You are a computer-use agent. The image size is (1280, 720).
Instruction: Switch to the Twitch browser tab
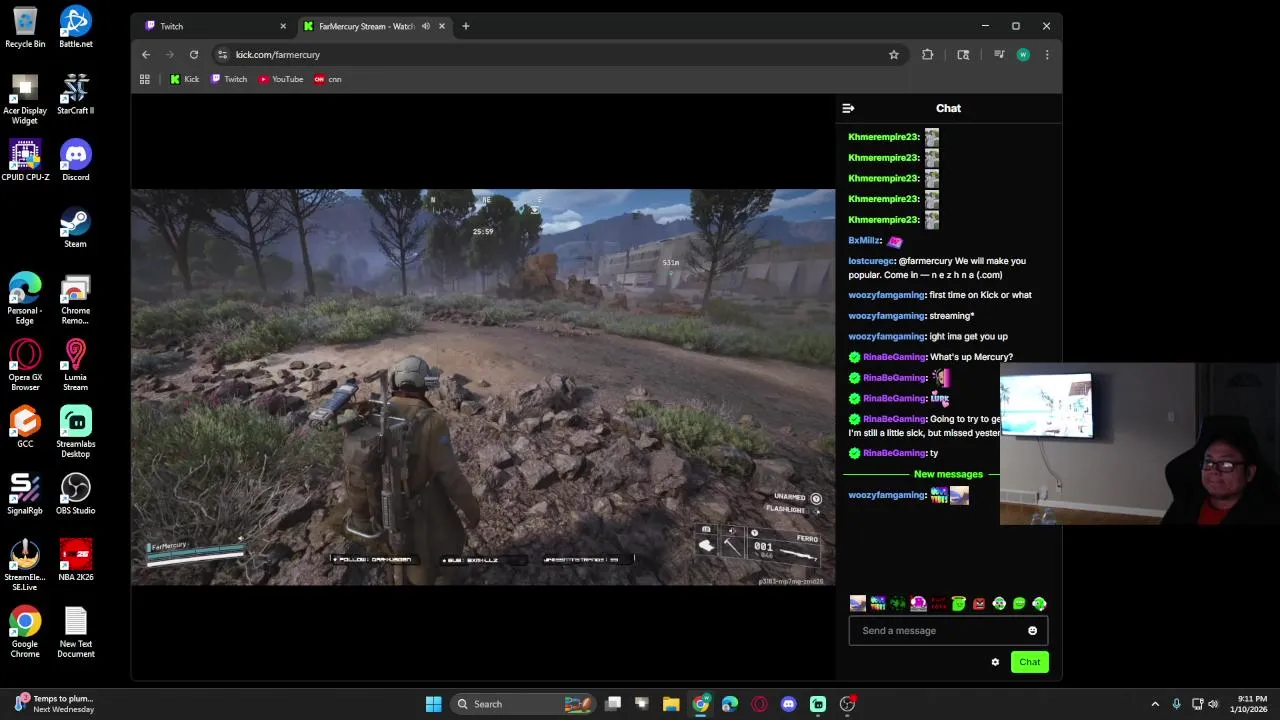click(214, 26)
